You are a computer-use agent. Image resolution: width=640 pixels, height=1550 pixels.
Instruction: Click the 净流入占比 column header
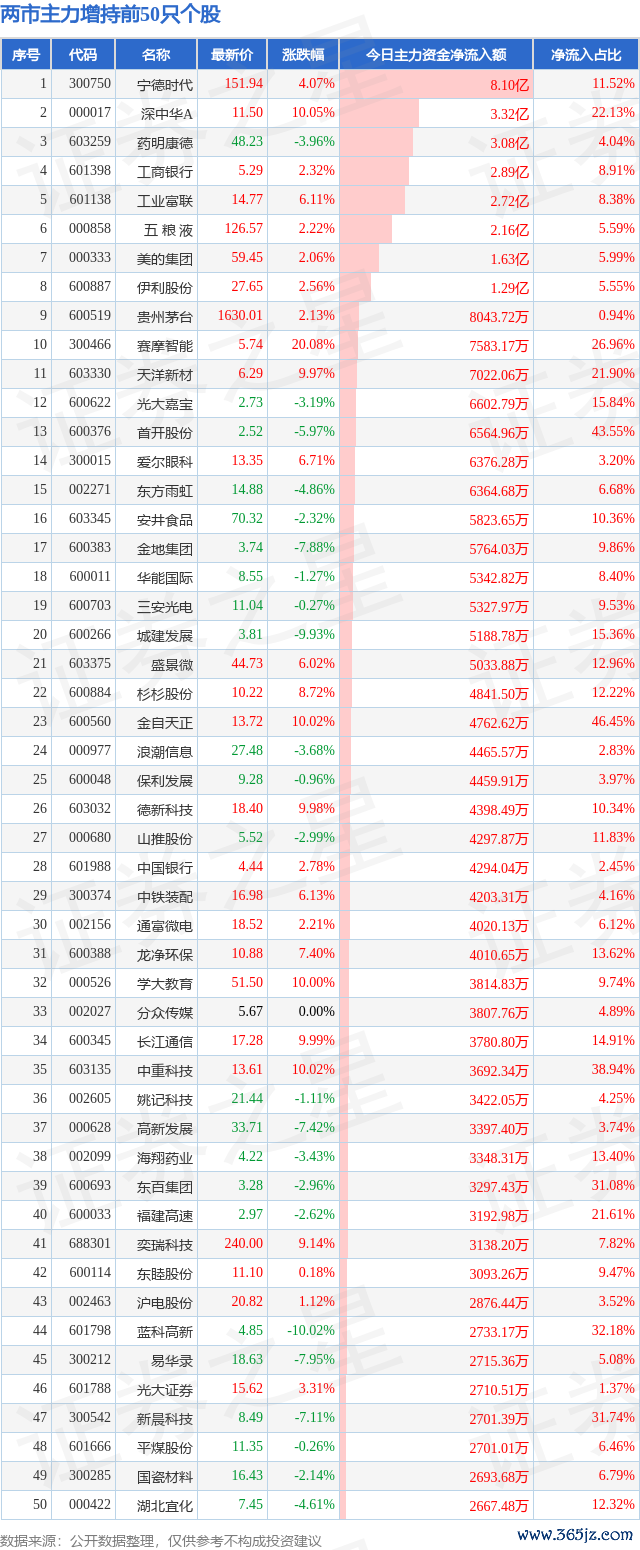(587, 55)
